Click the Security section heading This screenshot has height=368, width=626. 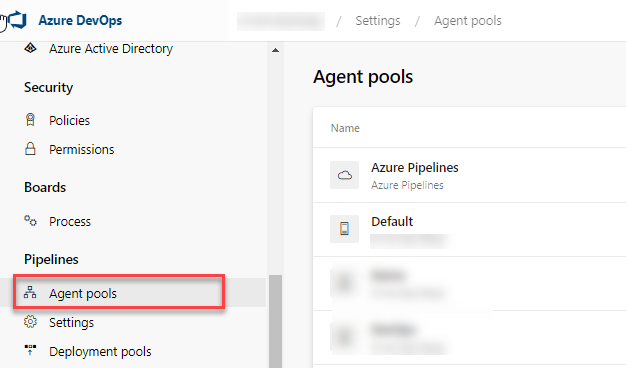coord(48,87)
